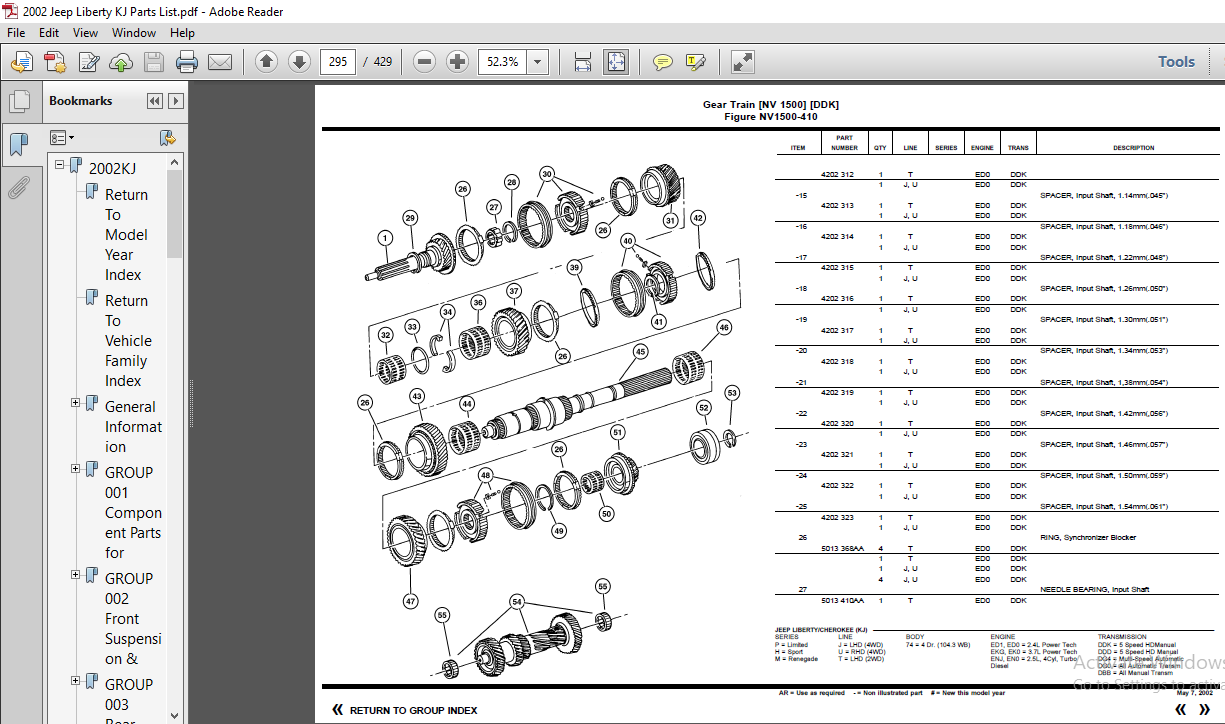Click the Gear Train [NV 1500] [DDK] heading

pos(770,104)
